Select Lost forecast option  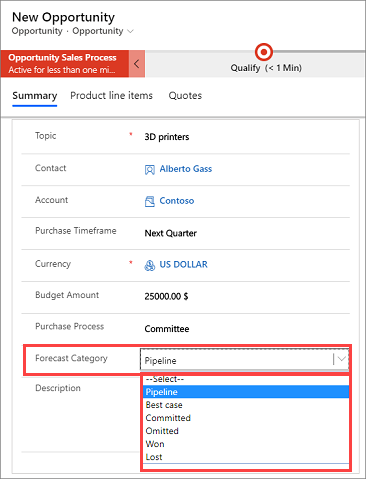click(x=246, y=457)
